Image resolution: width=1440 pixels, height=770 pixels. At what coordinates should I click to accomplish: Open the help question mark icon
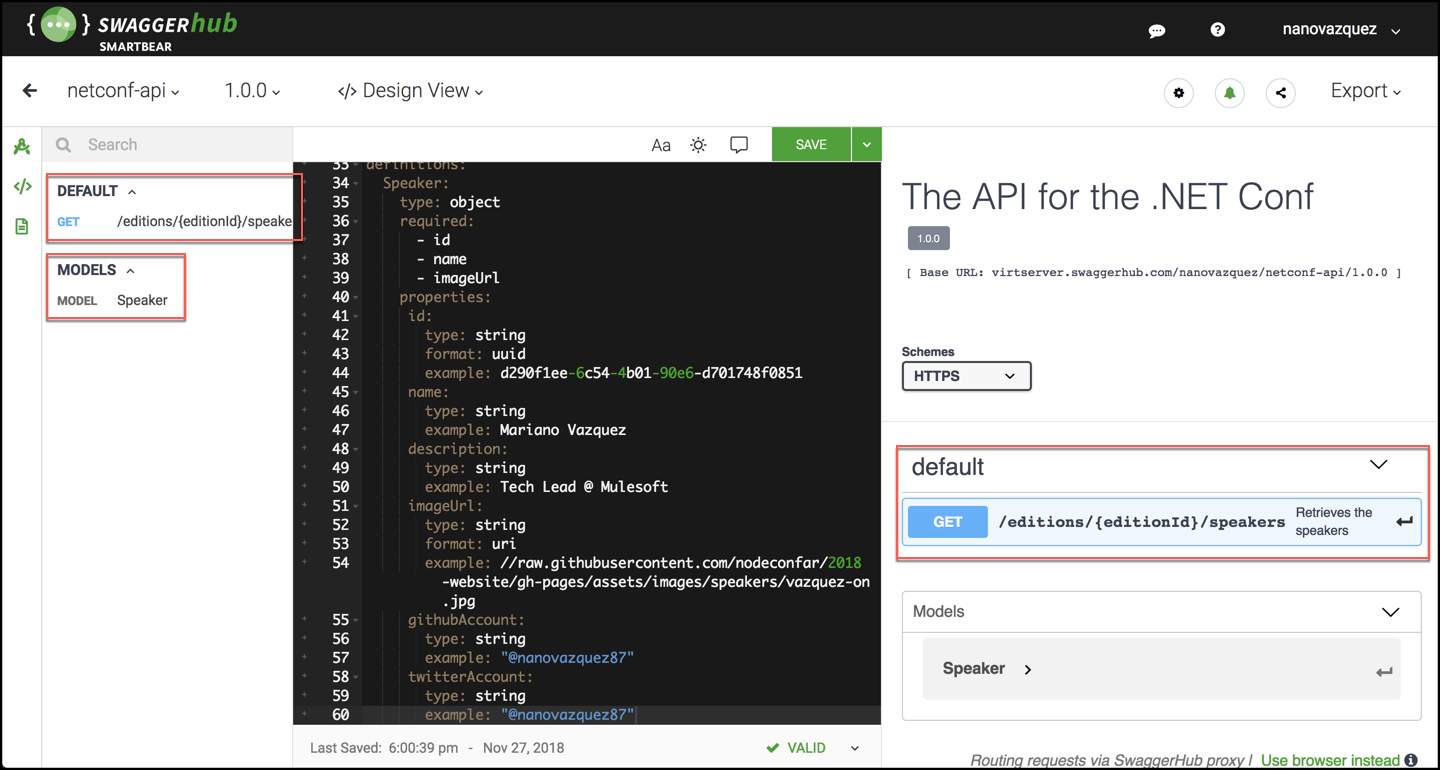coord(1217,29)
